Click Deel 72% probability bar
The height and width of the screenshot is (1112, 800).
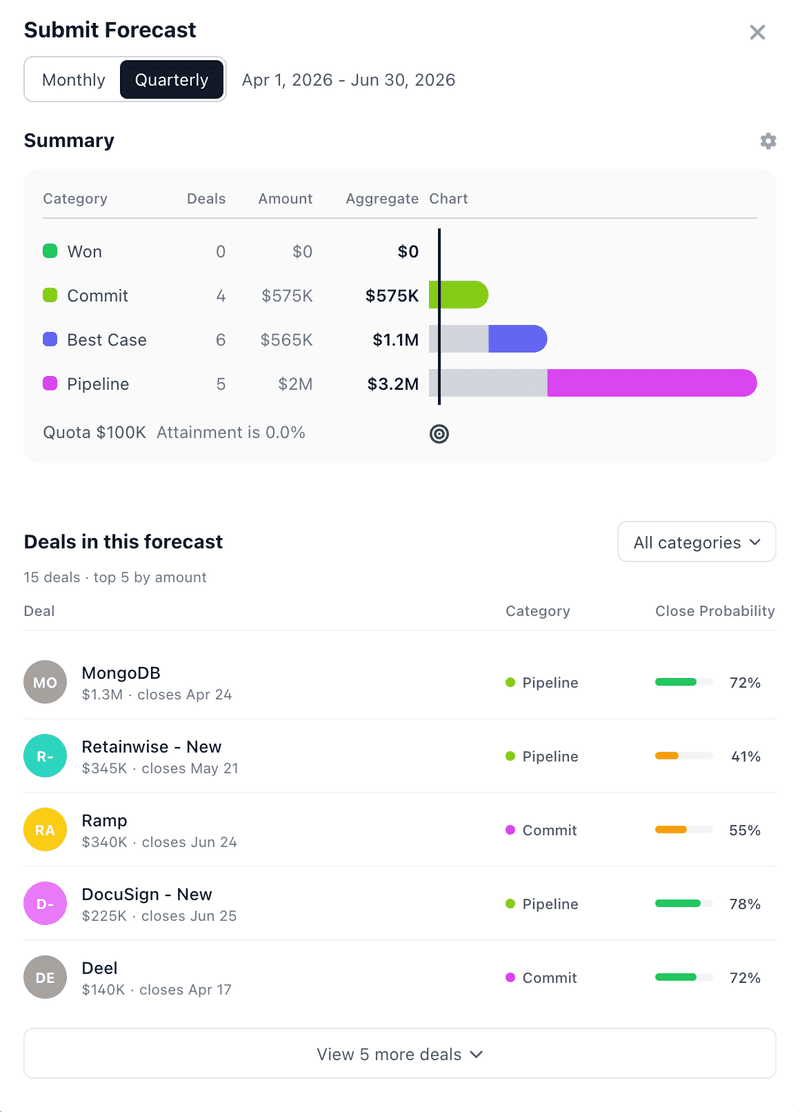click(684, 977)
